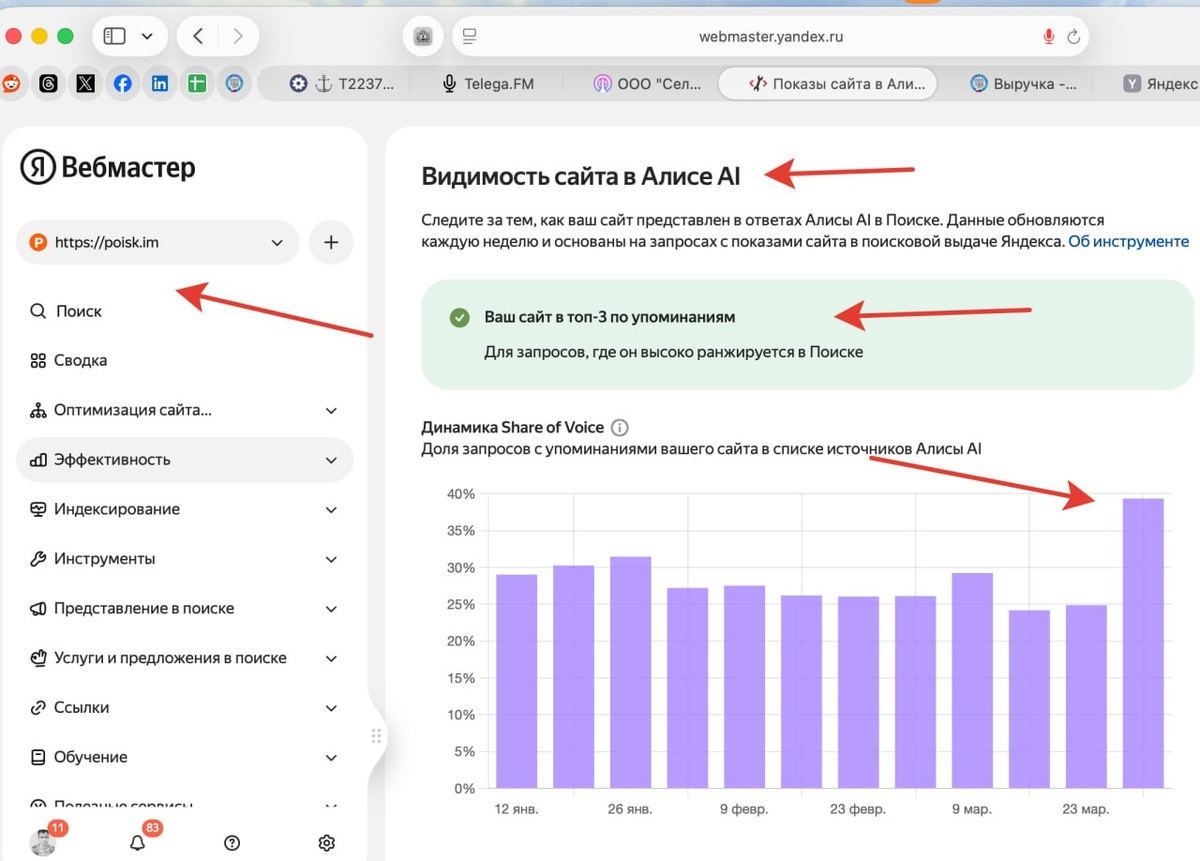Viewport: 1200px width, 861px height.
Task: Open the poisk.im site selector dropdown
Action: coord(158,242)
